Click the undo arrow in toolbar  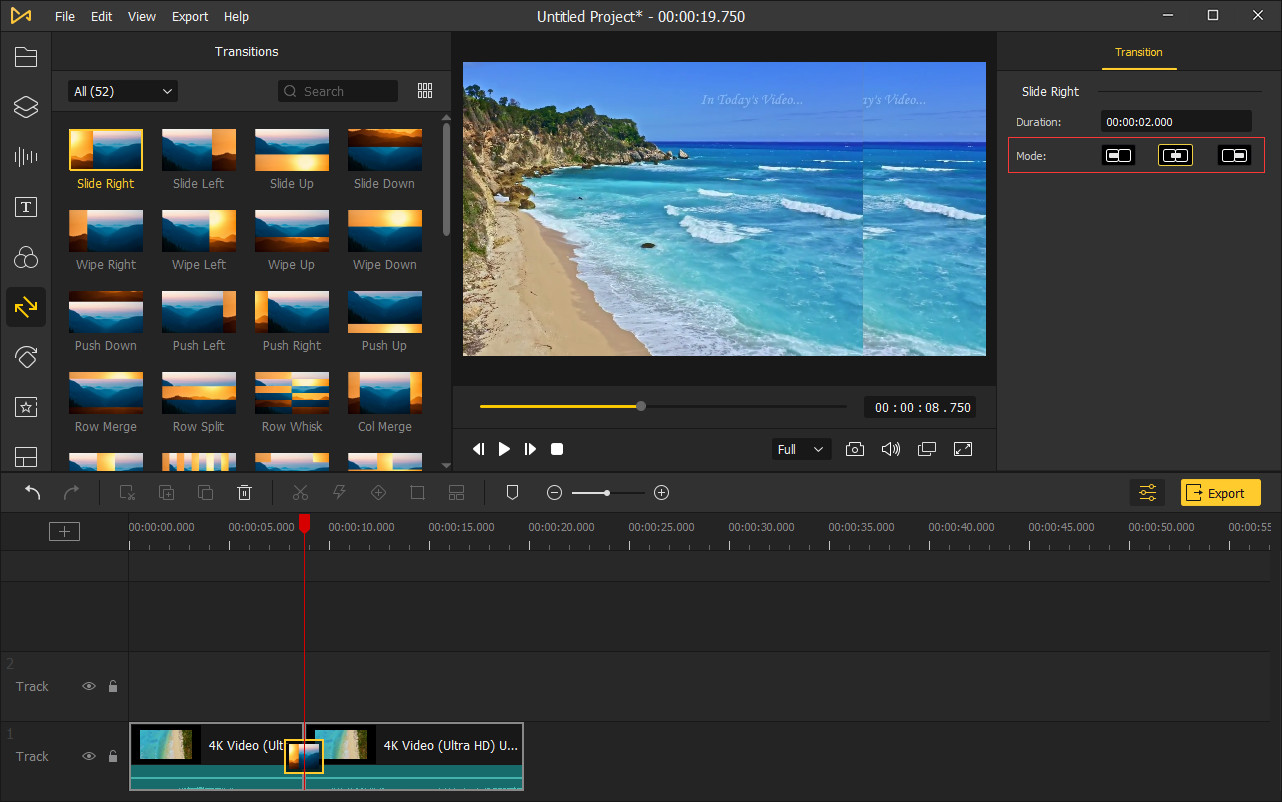pos(32,493)
